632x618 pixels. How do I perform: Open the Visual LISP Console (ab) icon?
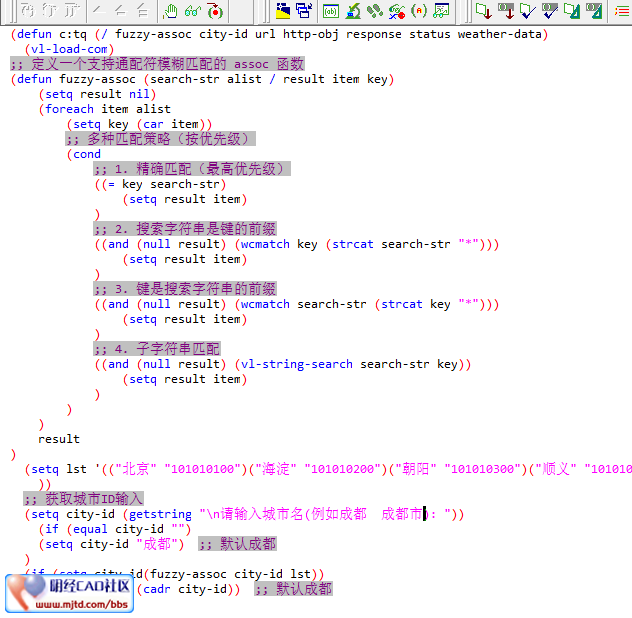[x=330, y=11]
